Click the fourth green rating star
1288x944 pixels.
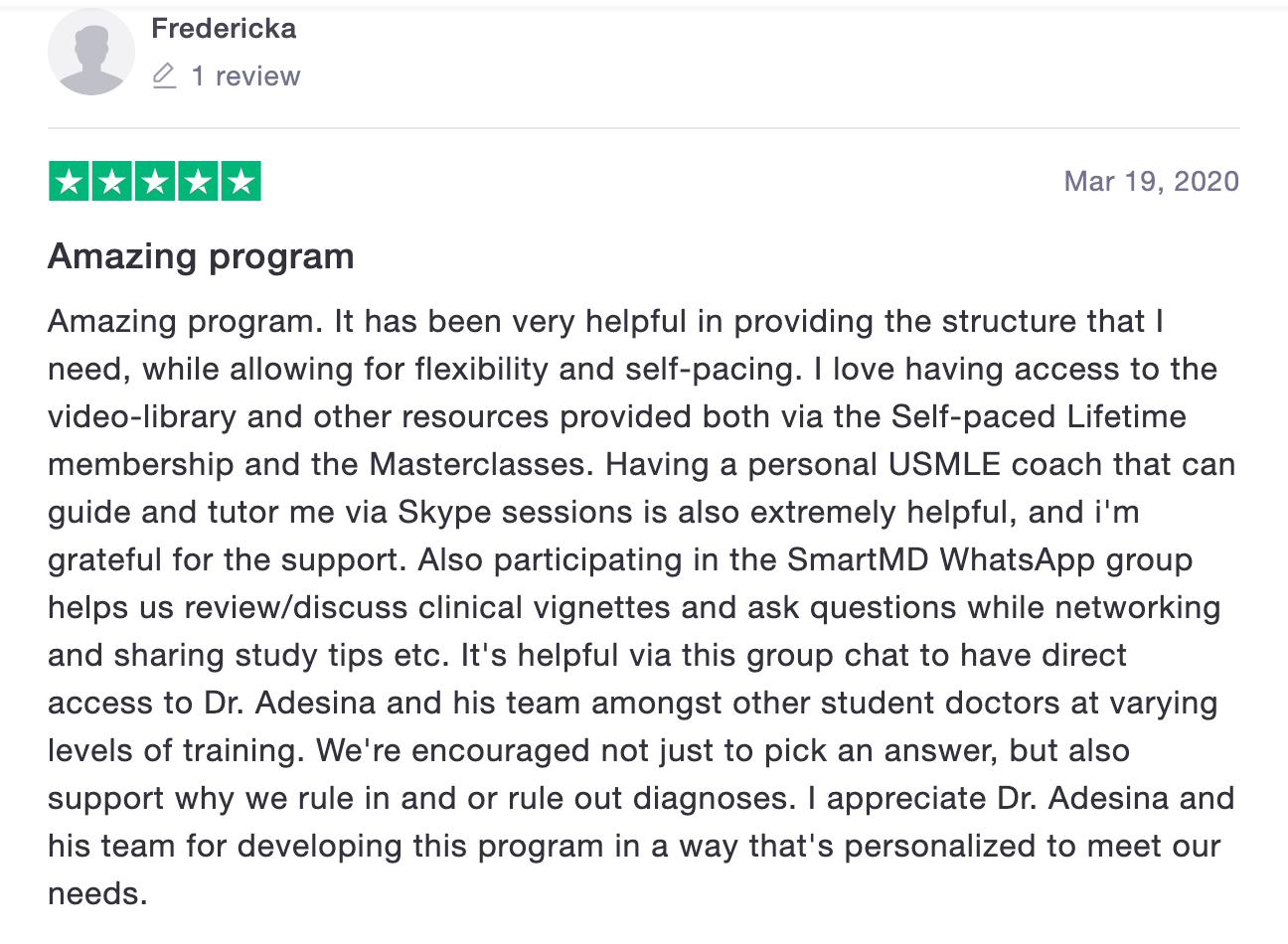[199, 182]
